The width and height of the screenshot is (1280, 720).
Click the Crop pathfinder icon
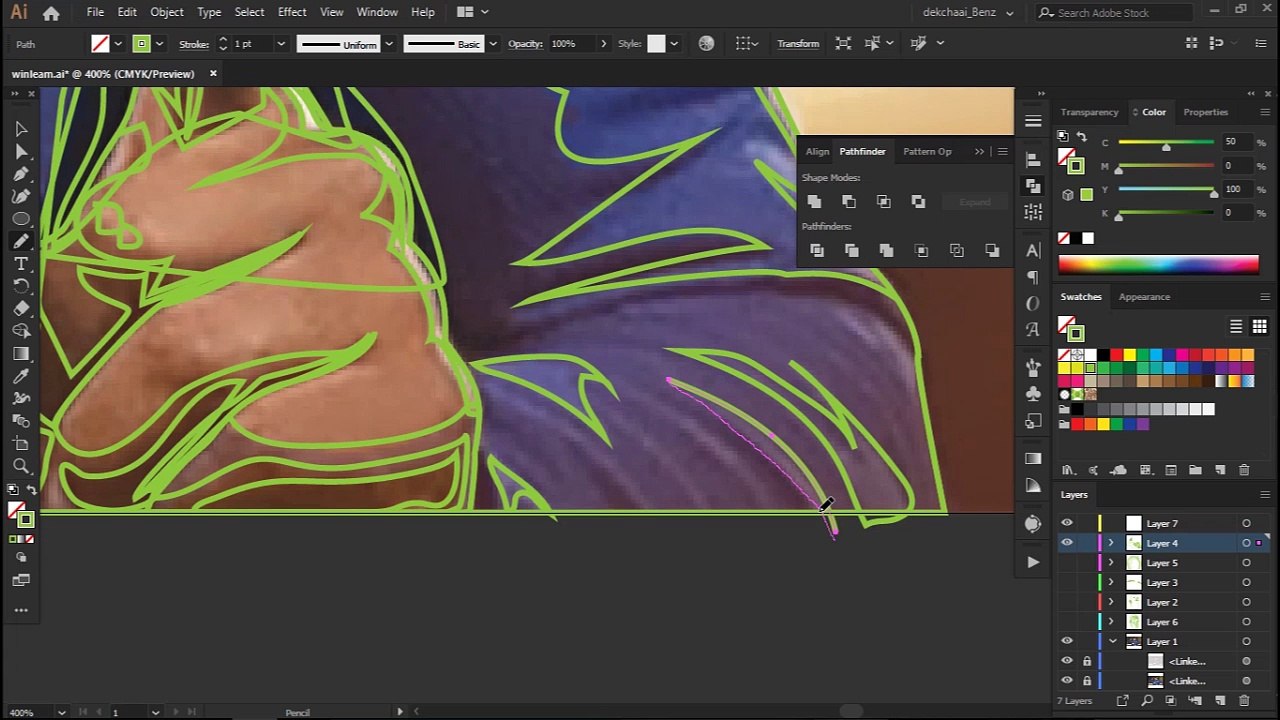[x=922, y=250]
